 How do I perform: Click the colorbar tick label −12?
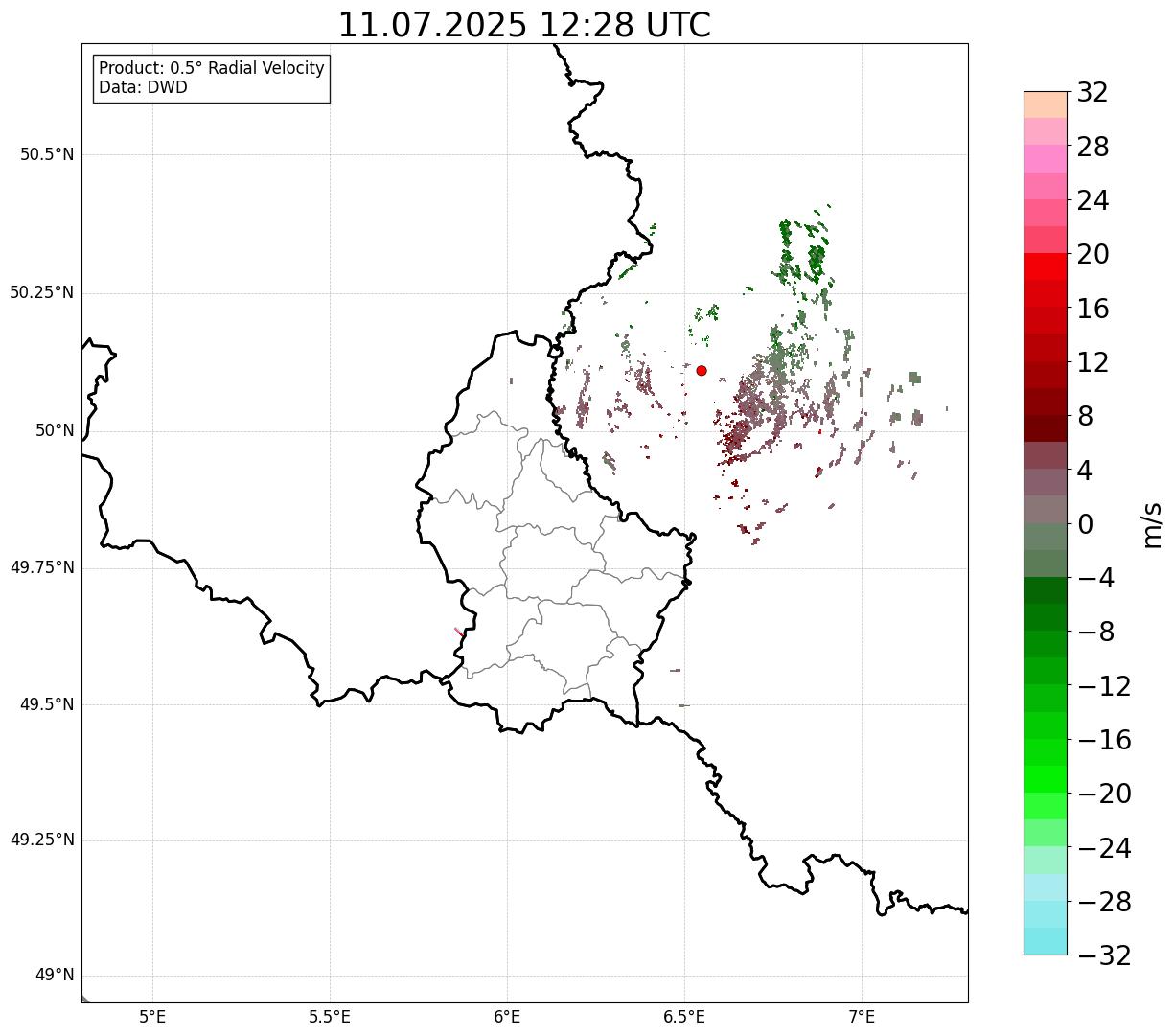coord(1104,686)
